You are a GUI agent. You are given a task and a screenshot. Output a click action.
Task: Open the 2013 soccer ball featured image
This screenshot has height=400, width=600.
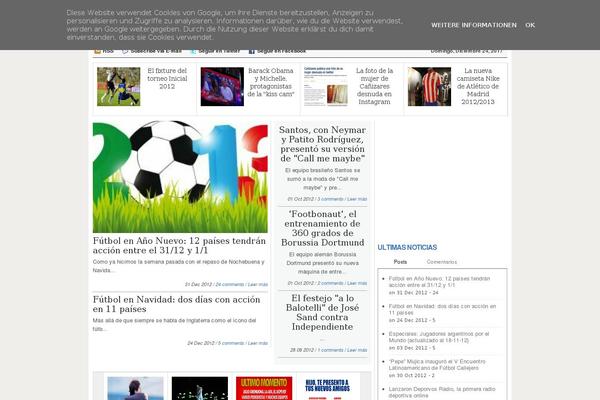(x=180, y=177)
